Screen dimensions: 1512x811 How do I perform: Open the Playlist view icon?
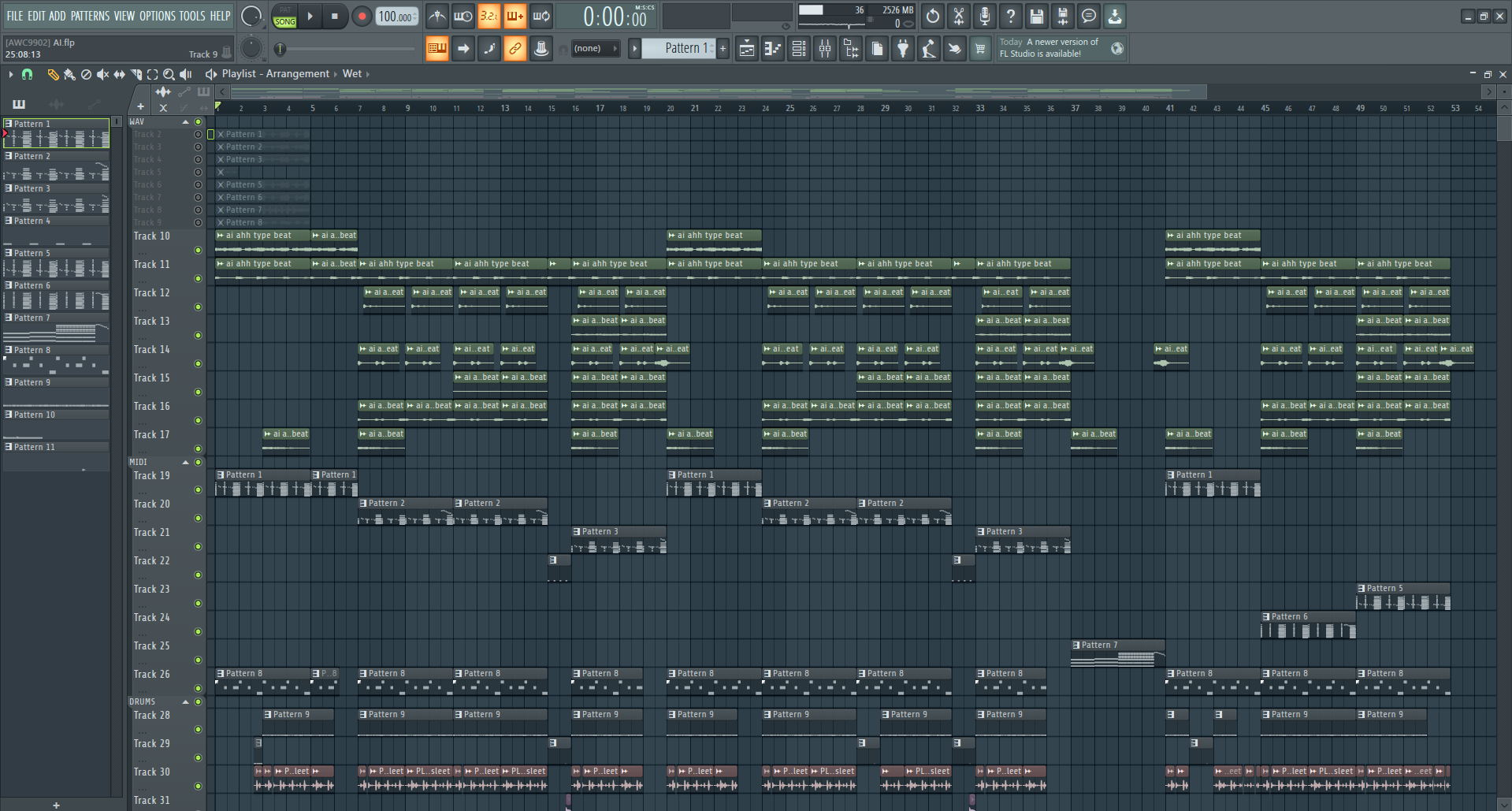(747, 49)
